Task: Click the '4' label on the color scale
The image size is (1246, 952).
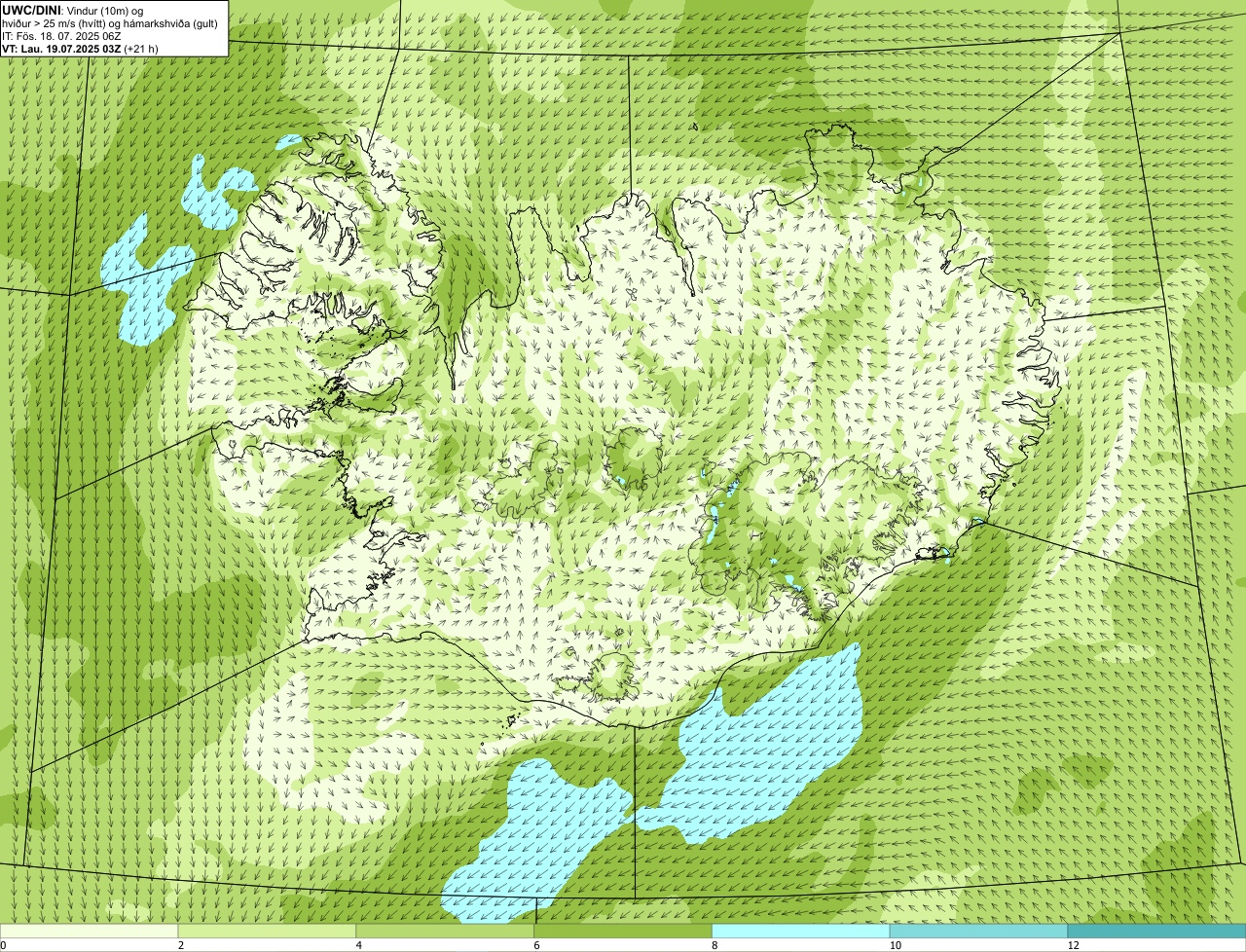Action: pos(359,945)
